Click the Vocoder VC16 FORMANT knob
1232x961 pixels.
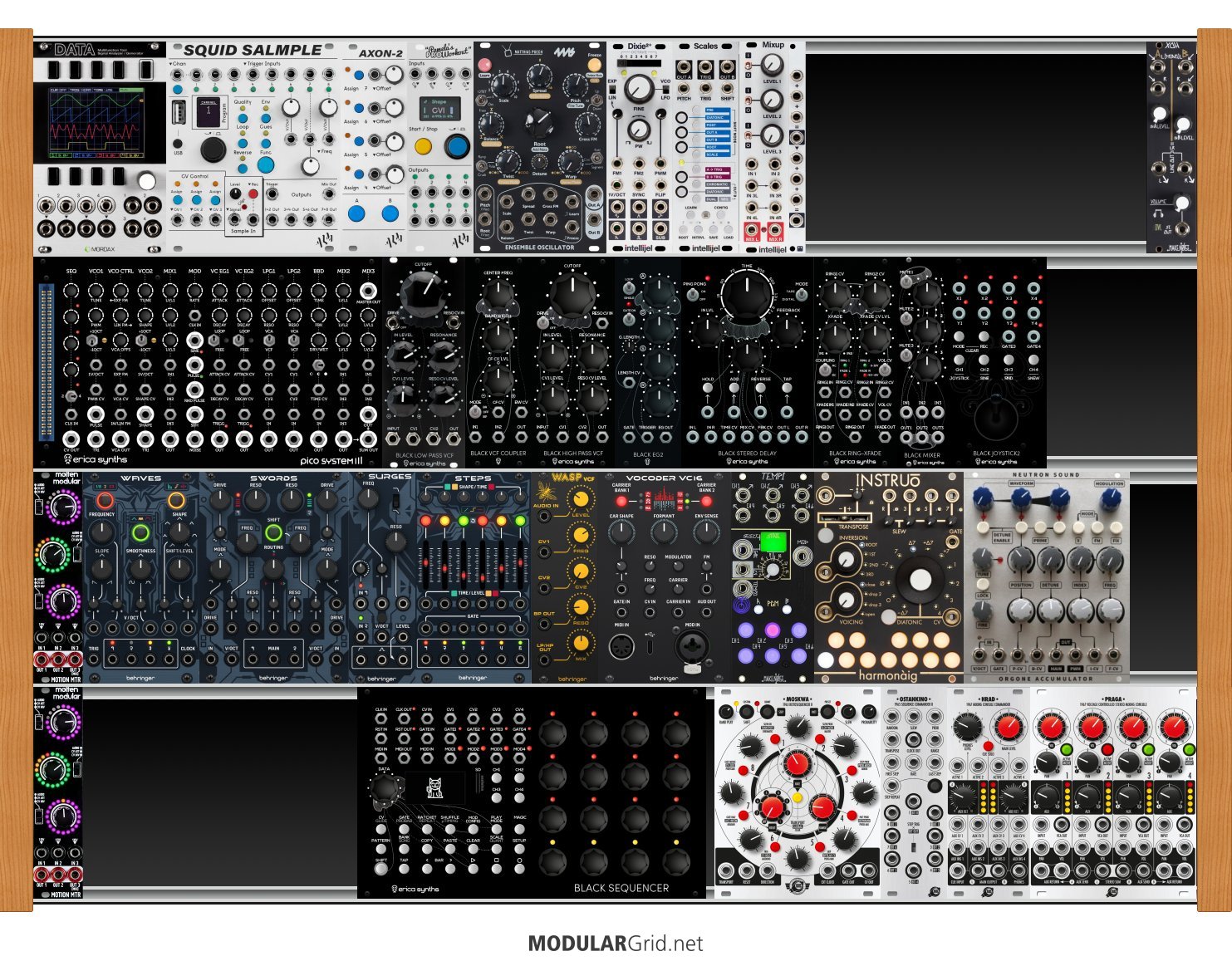(664, 533)
